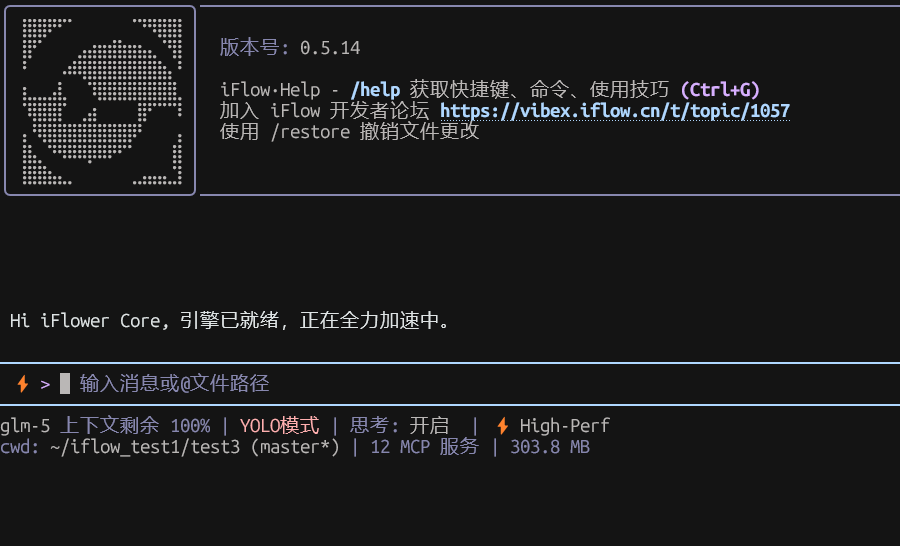Click the version number 0.5.14
This screenshot has height=546, width=900.
point(330,48)
